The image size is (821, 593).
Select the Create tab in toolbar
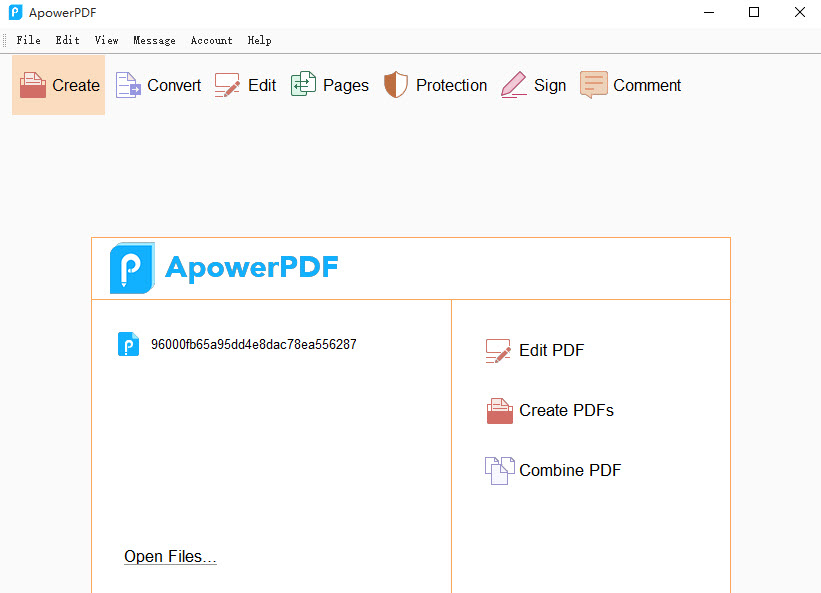click(59, 85)
